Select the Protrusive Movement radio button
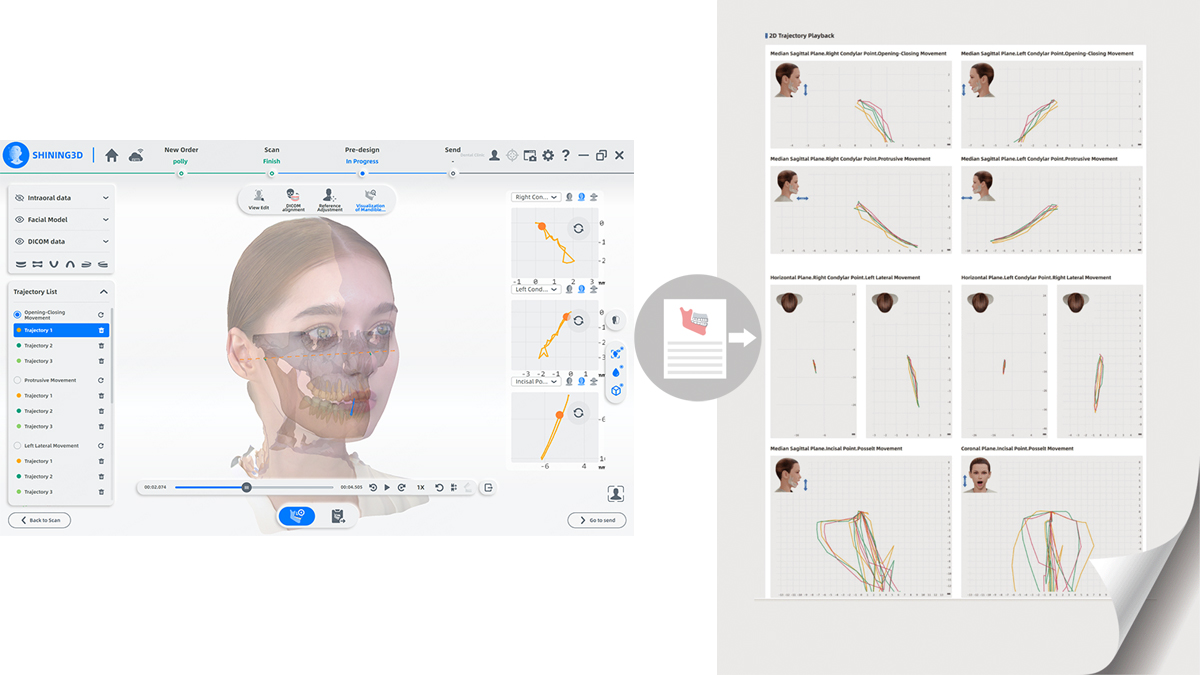 18,380
